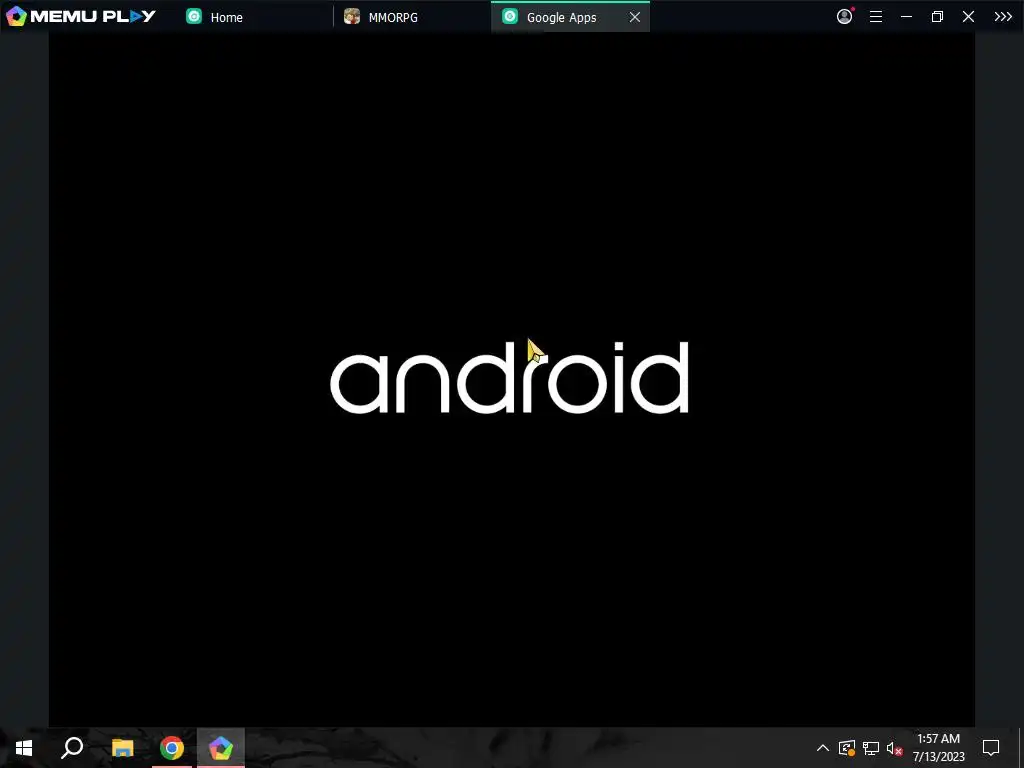Open the network status tray icon

(871, 748)
